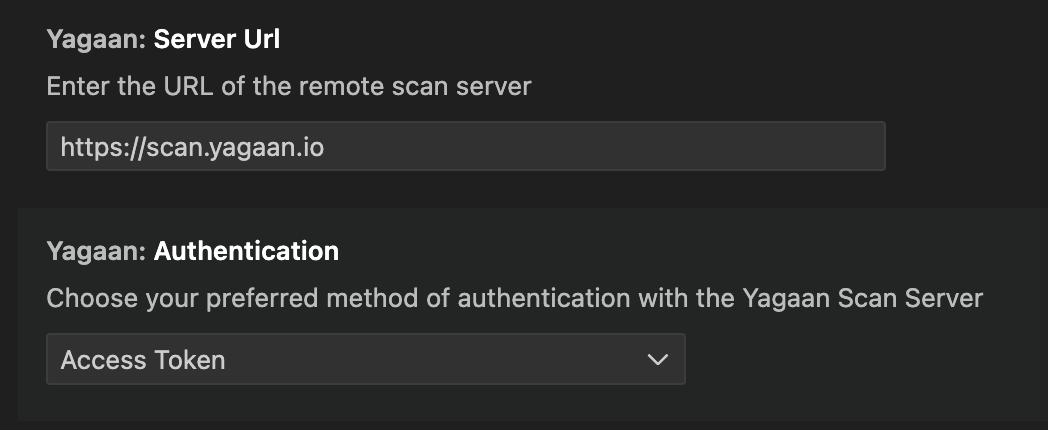Open the Authentication method dropdown

point(365,359)
